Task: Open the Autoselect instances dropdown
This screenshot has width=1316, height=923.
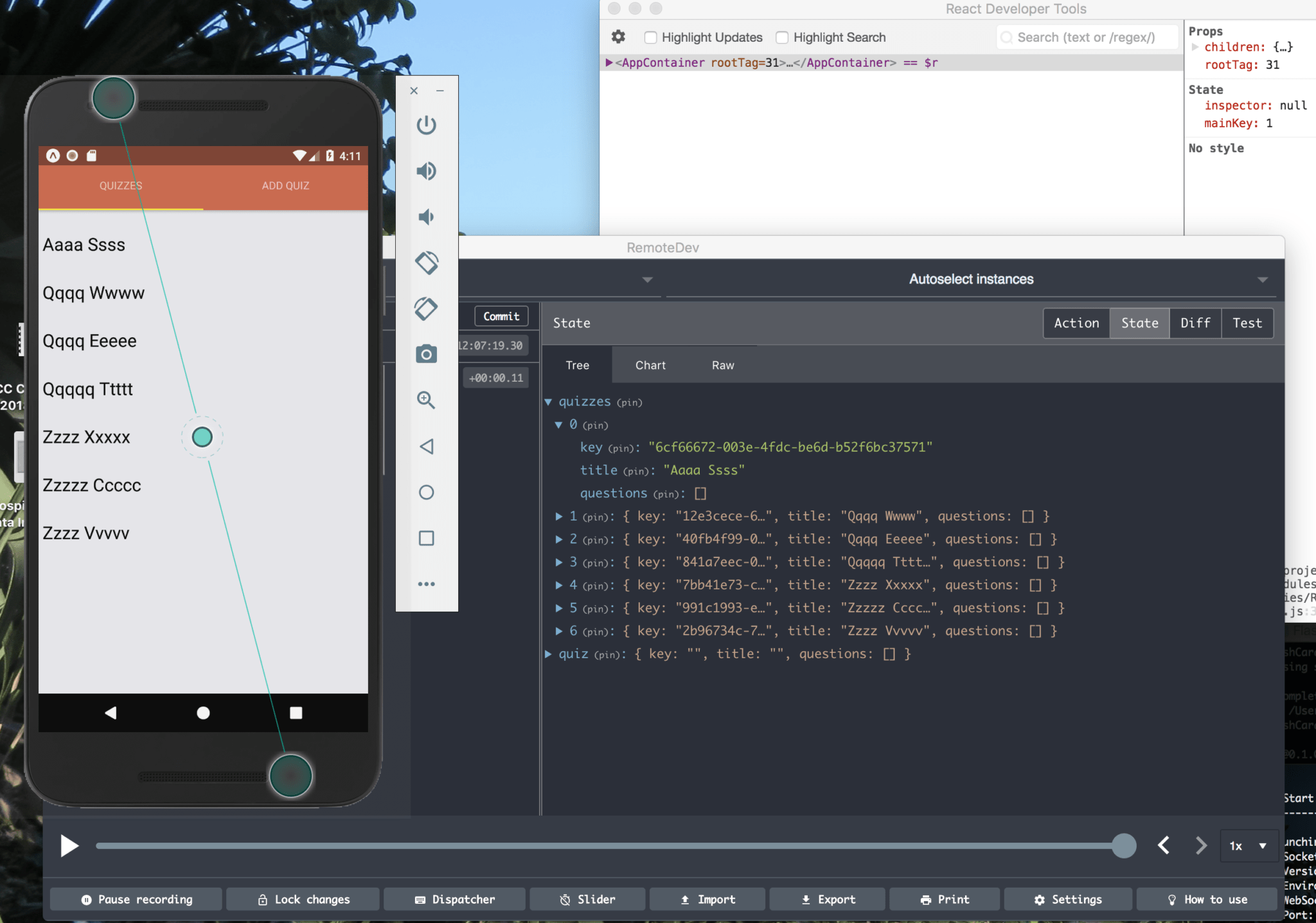Action: [x=971, y=279]
